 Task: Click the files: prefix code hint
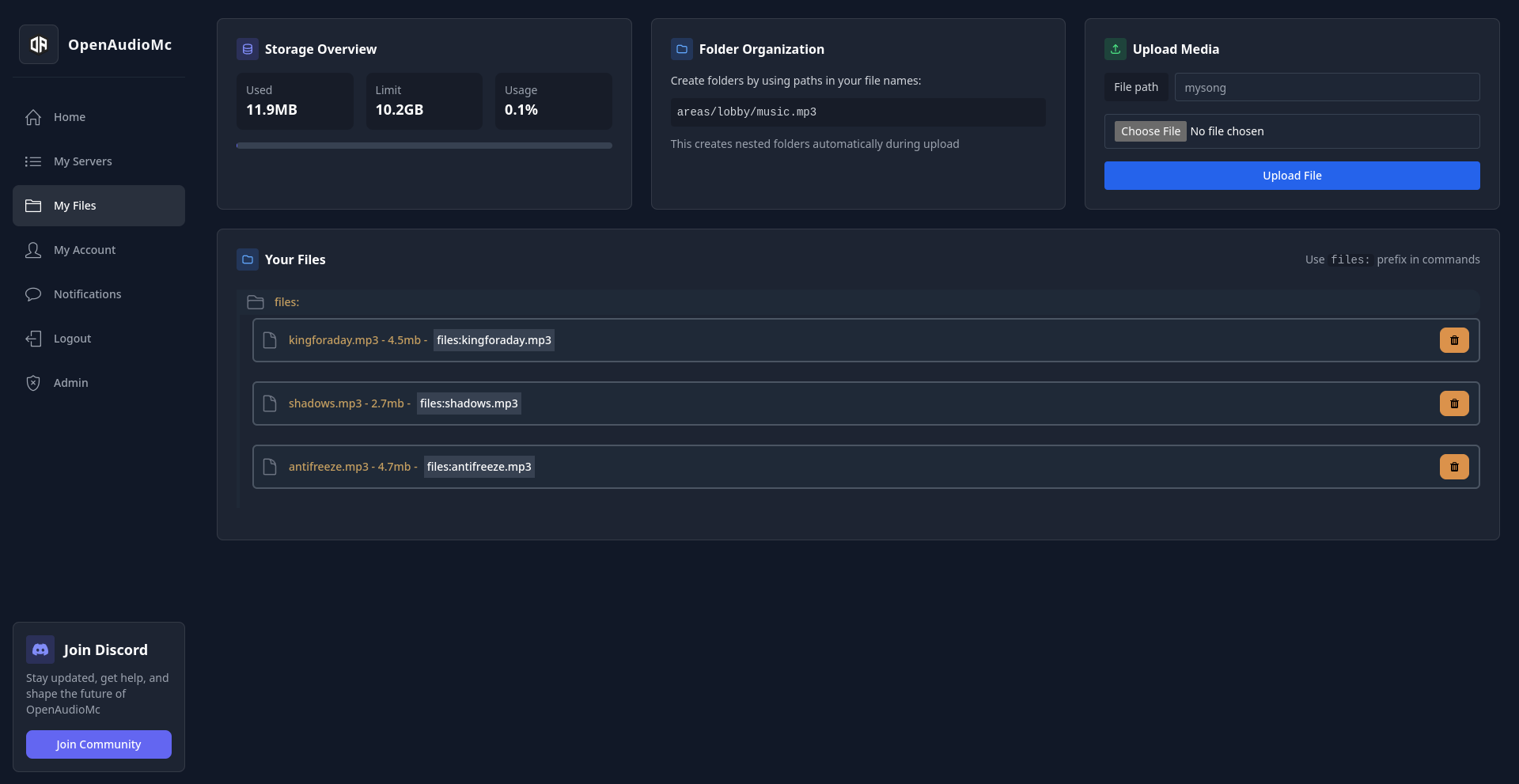pyautogui.click(x=1350, y=259)
